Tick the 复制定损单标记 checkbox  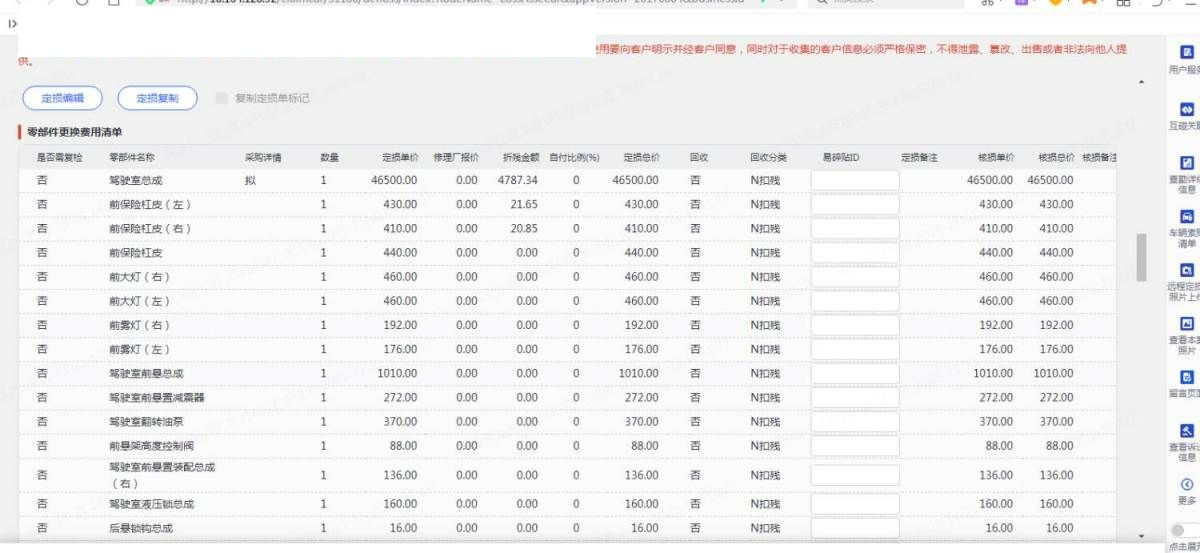222,98
